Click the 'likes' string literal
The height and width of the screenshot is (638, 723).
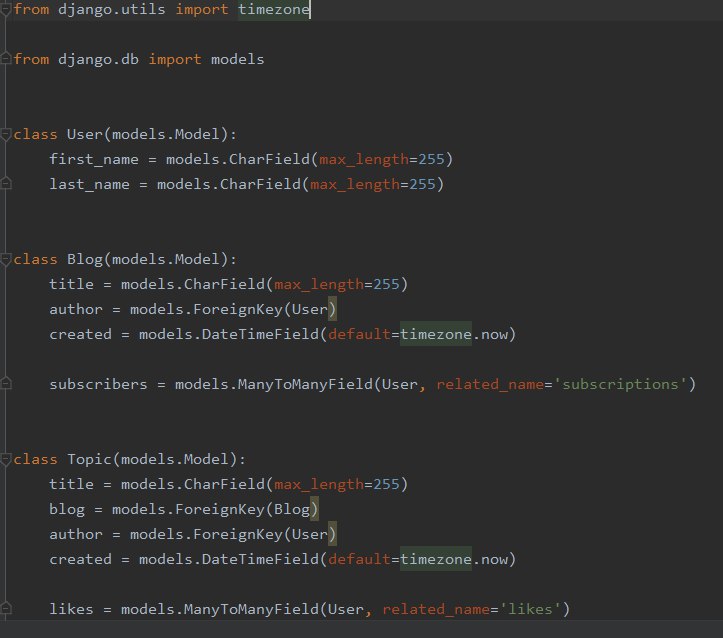point(530,609)
